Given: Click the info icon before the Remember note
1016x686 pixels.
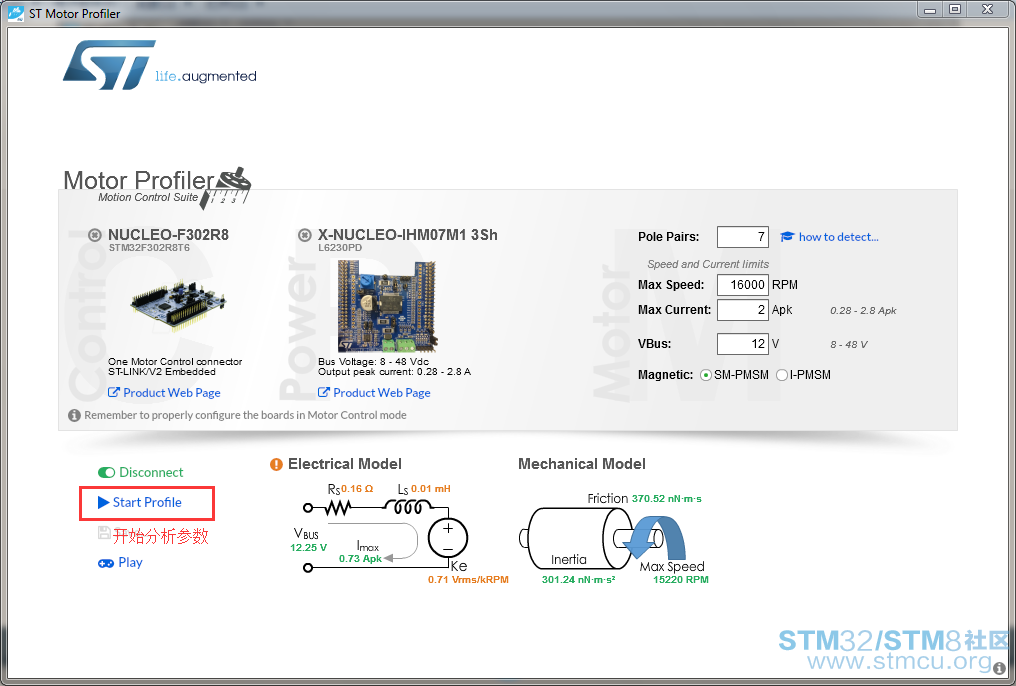Looking at the screenshot, I should coord(75,415).
